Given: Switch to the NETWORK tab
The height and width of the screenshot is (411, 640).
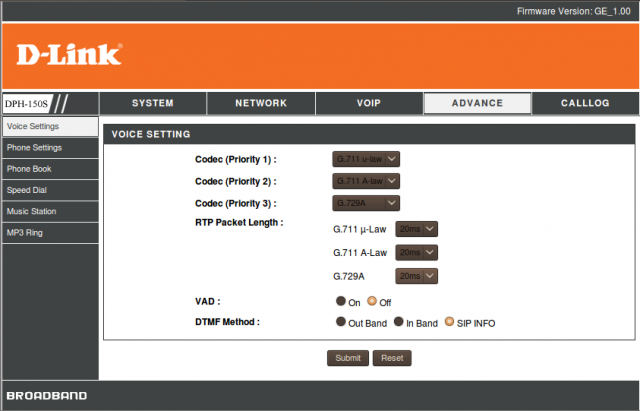Looking at the screenshot, I should 260,103.
